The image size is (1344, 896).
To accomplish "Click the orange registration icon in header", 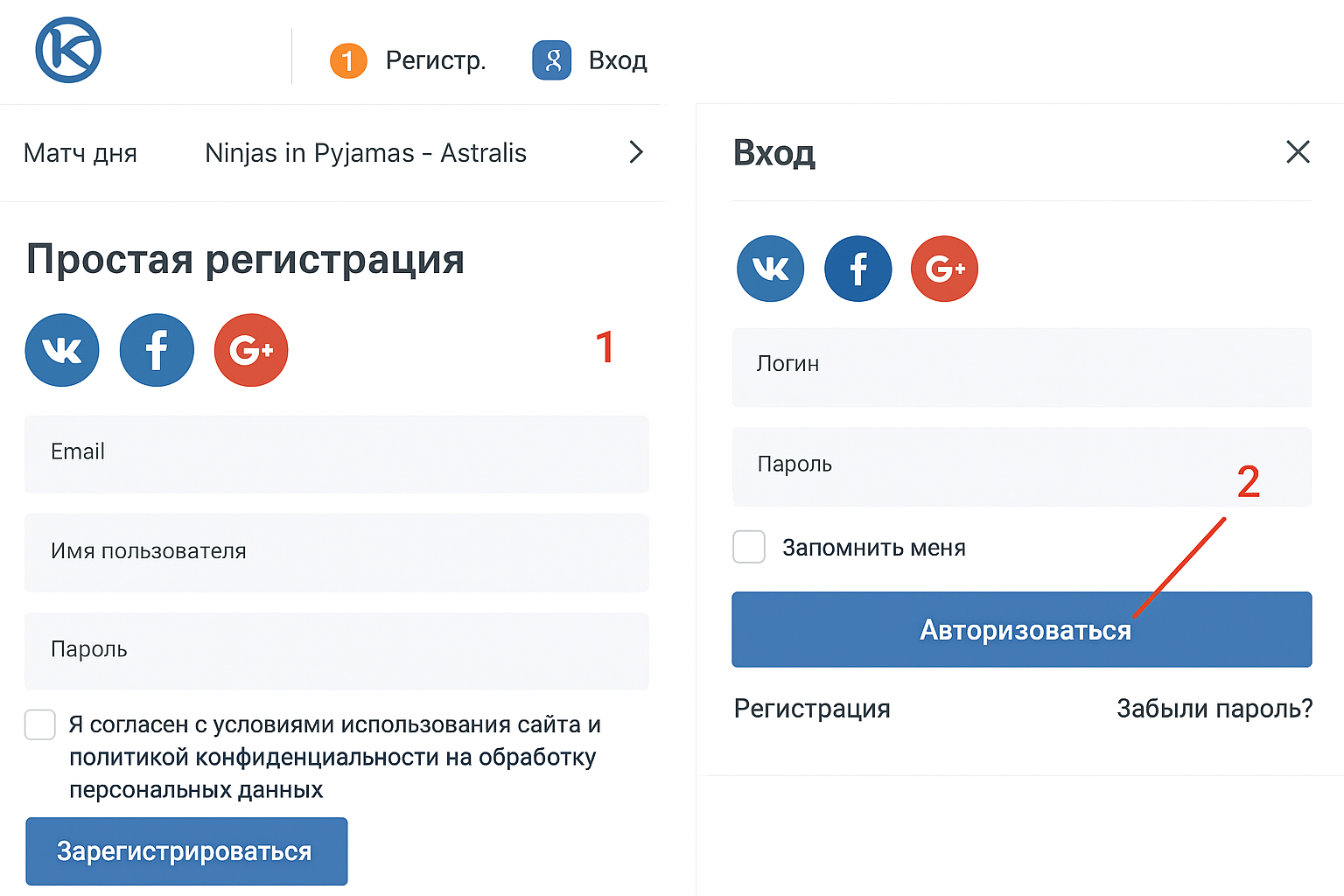I will coord(348,60).
